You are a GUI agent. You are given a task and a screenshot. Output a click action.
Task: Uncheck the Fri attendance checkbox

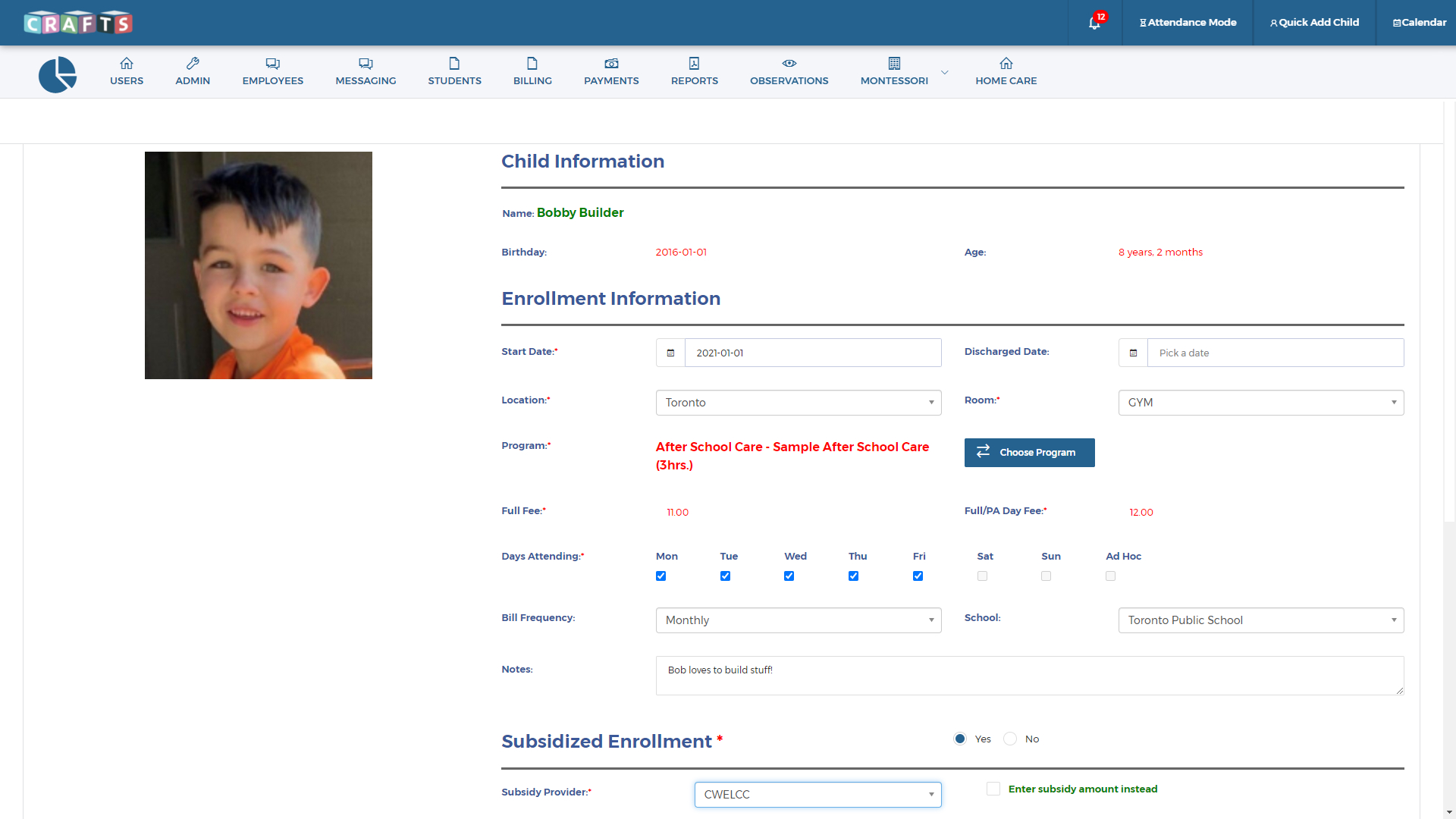(x=918, y=576)
